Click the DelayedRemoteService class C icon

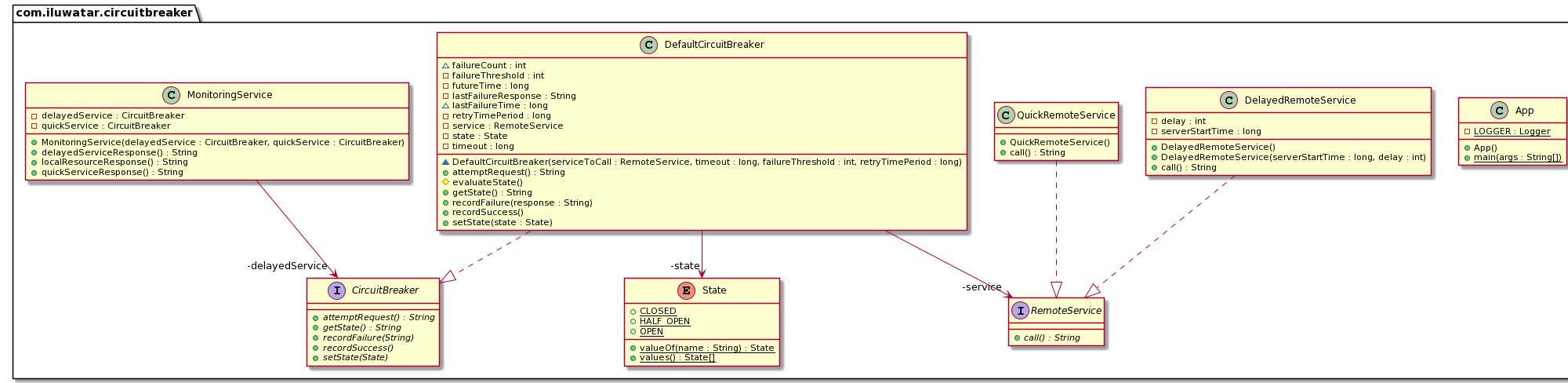tap(1229, 100)
